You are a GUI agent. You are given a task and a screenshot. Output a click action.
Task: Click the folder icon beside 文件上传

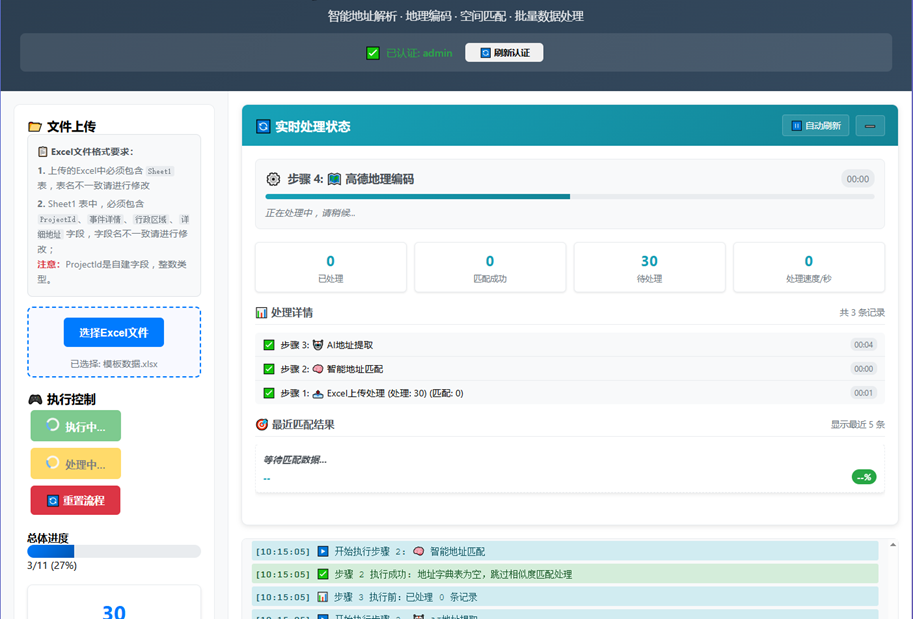pos(35,127)
